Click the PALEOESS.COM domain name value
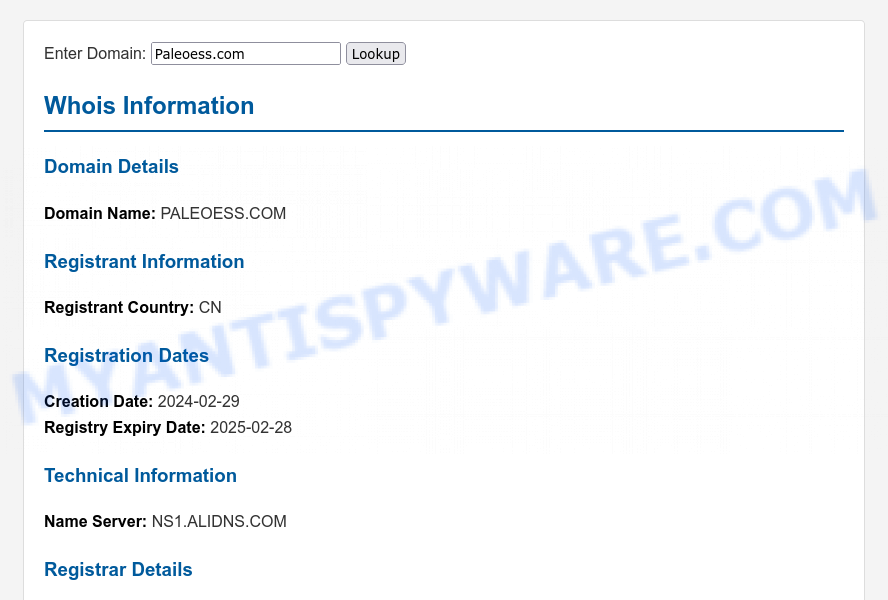Image resolution: width=888 pixels, height=600 pixels. coord(223,214)
